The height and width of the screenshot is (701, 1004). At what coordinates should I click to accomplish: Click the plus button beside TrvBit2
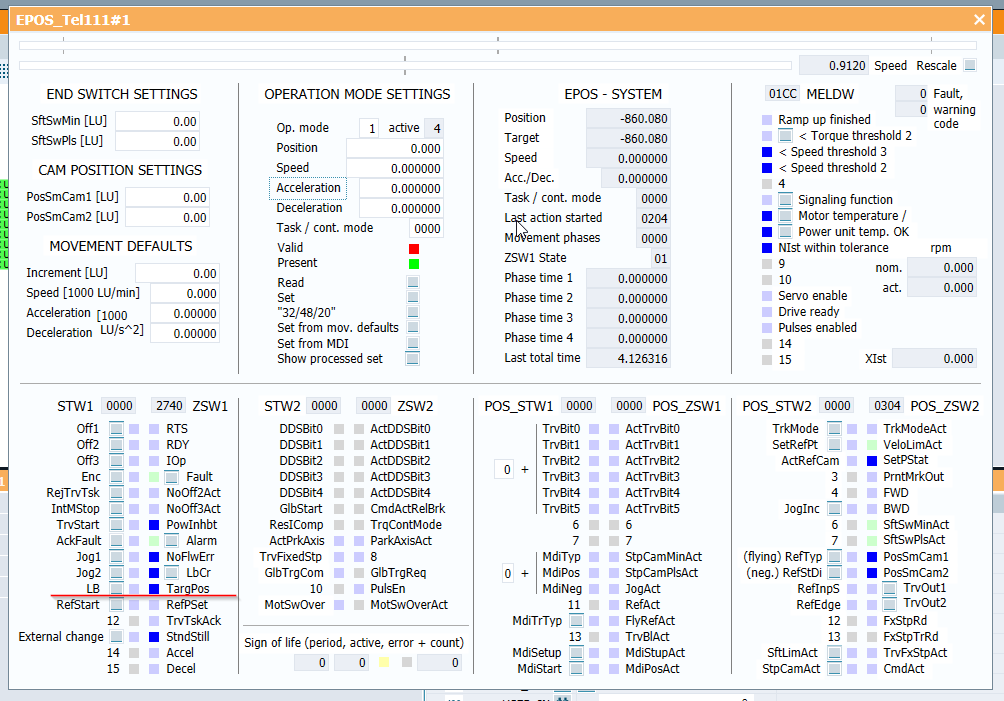point(525,469)
